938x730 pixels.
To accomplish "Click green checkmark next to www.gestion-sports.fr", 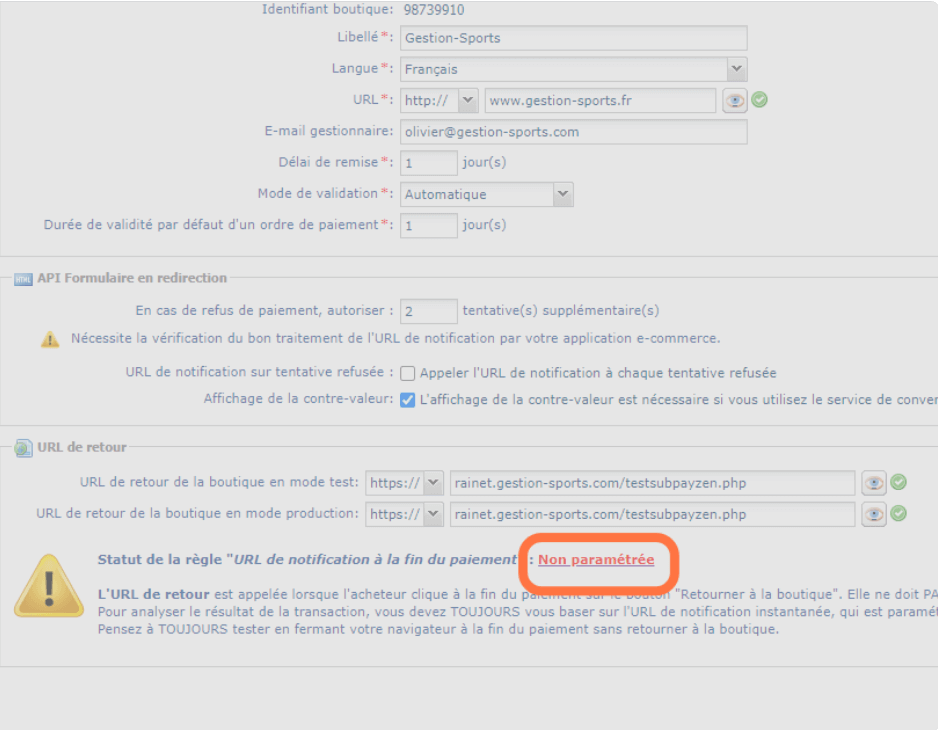I will [x=760, y=100].
